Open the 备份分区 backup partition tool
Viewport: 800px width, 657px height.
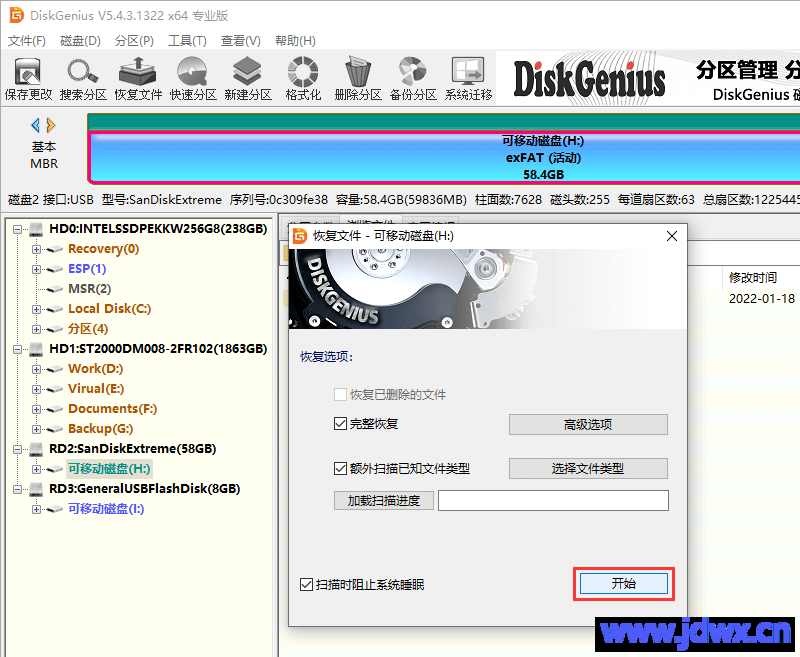point(413,79)
